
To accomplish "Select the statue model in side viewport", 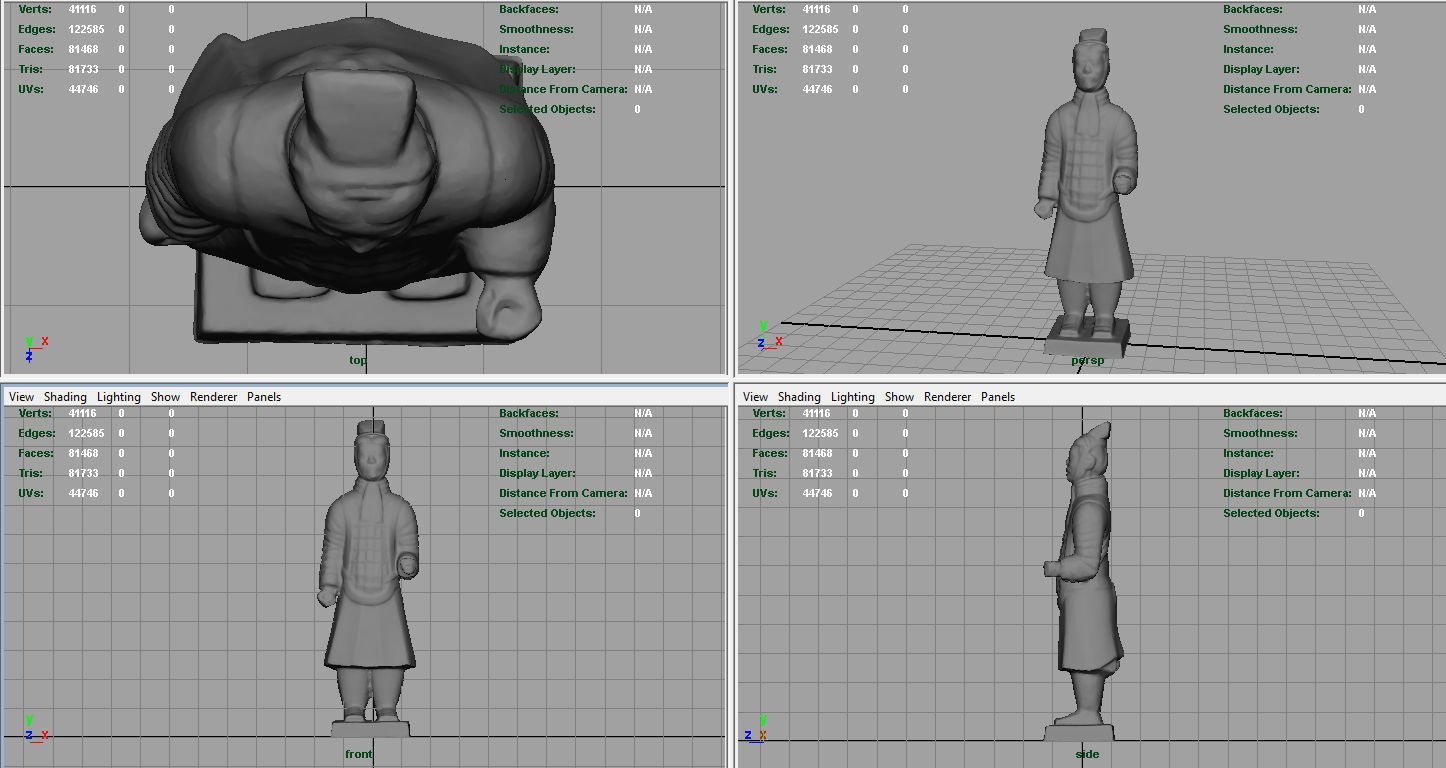I will [x=1085, y=580].
